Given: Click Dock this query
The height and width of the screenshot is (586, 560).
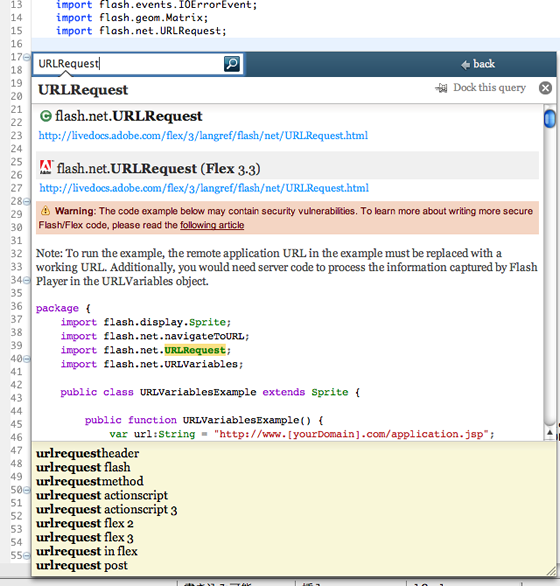Looking at the screenshot, I should click(489, 87).
